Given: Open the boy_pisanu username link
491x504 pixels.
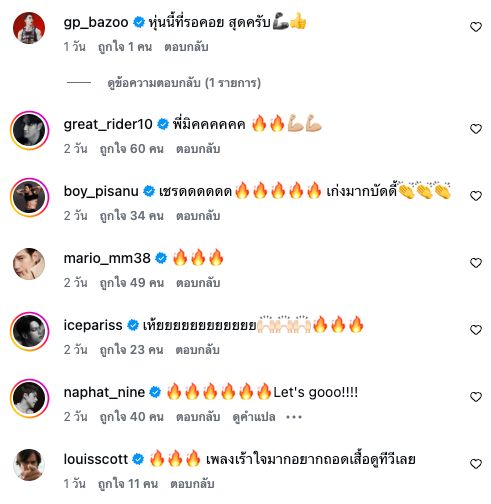Looking at the screenshot, I should [101, 191].
